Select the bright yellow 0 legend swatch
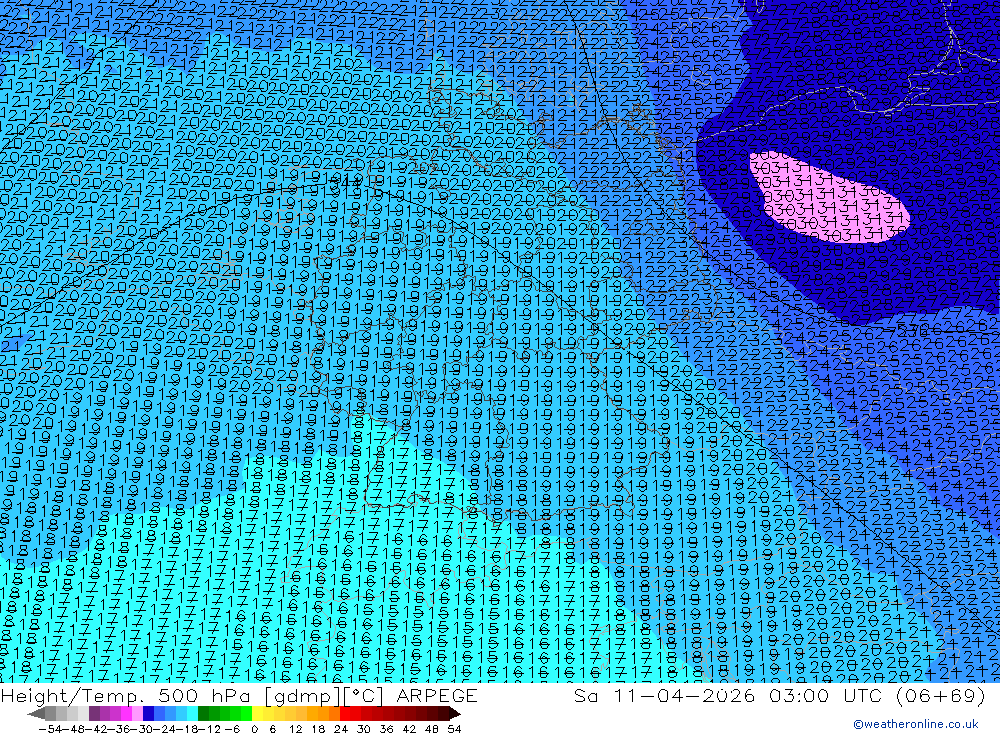1000x733 pixels. pos(257,714)
